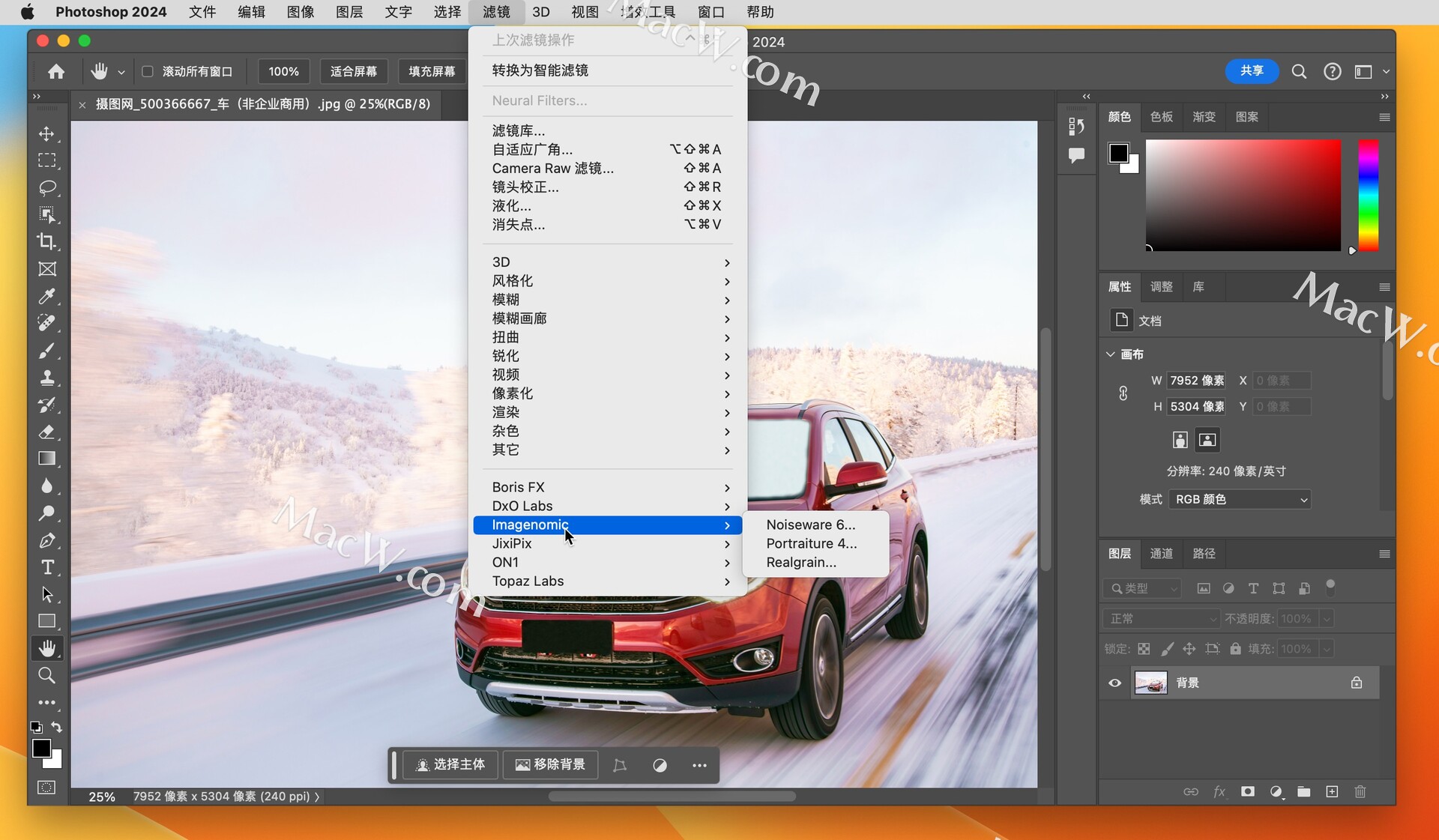This screenshot has width=1439, height=840.
Task: Click the Create new layer icon
Action: 1332,791
